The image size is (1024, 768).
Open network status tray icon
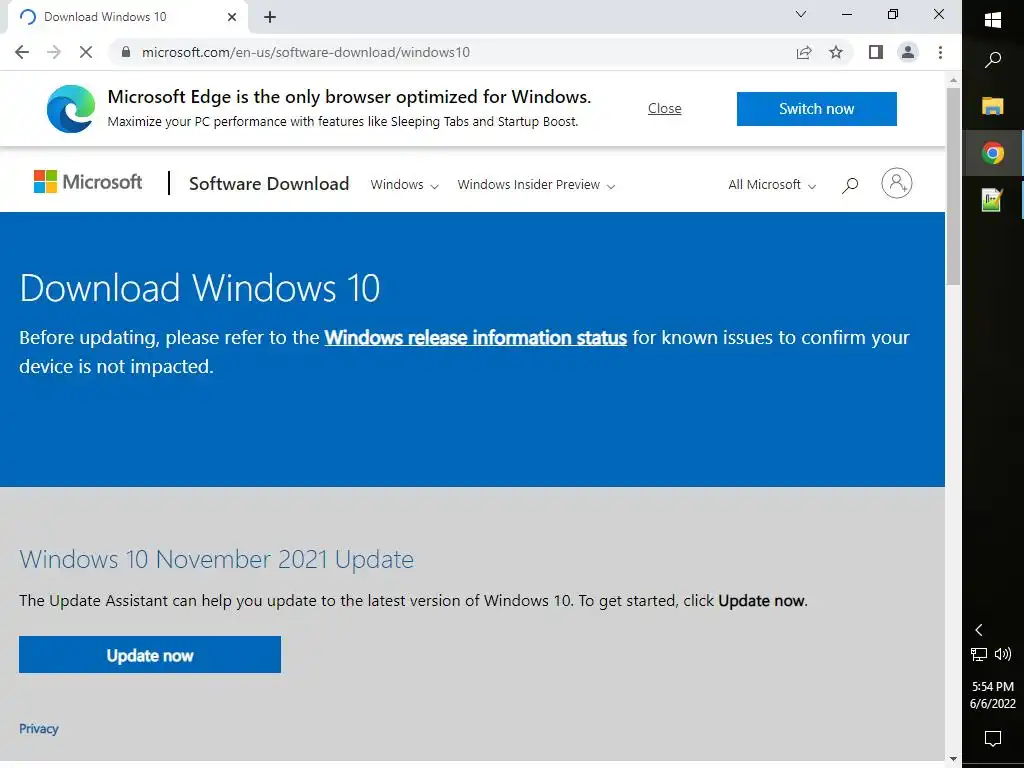pos(979,654)
